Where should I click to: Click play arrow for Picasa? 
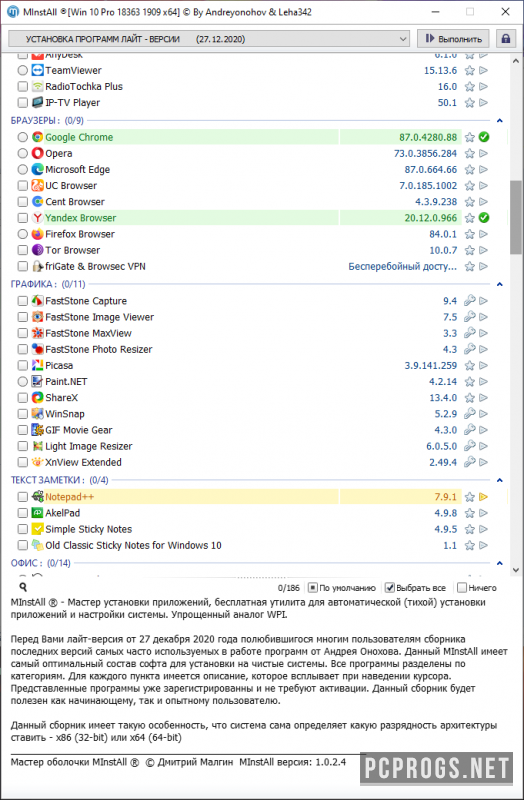tap(483, 365)
